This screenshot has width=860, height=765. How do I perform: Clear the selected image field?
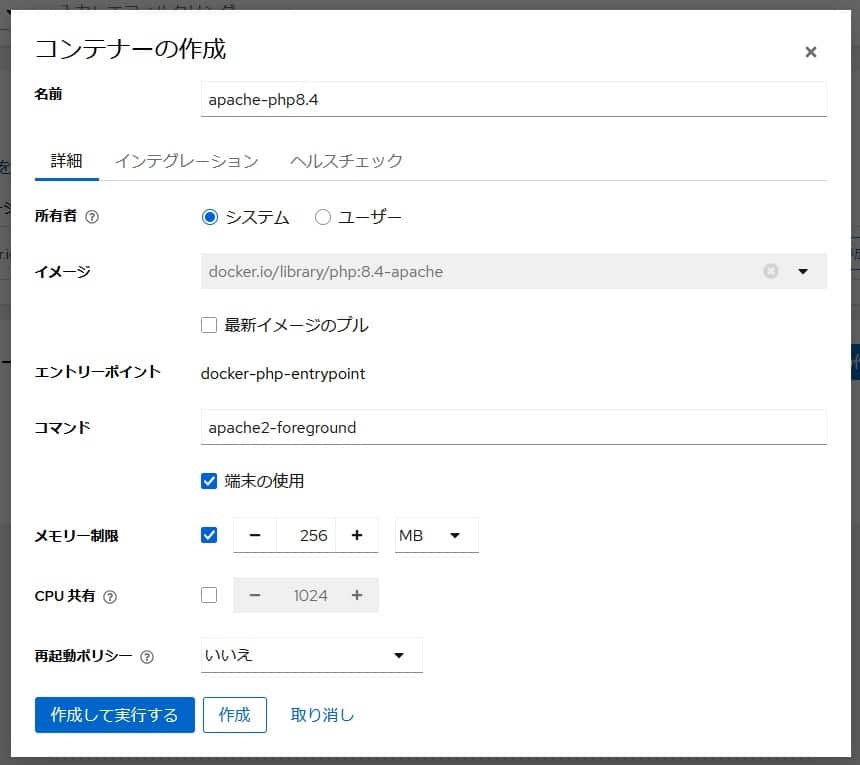coord(771,271)
